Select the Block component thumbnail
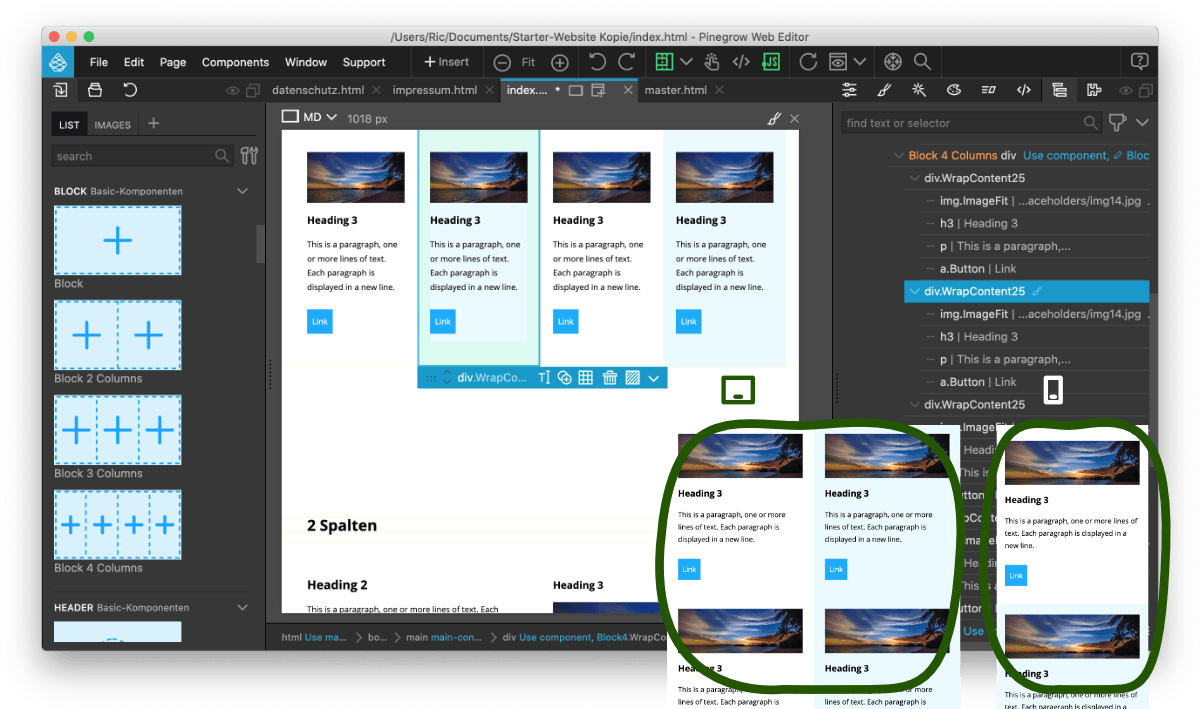The image size is (1200, 709). click(x=118, y=240)
